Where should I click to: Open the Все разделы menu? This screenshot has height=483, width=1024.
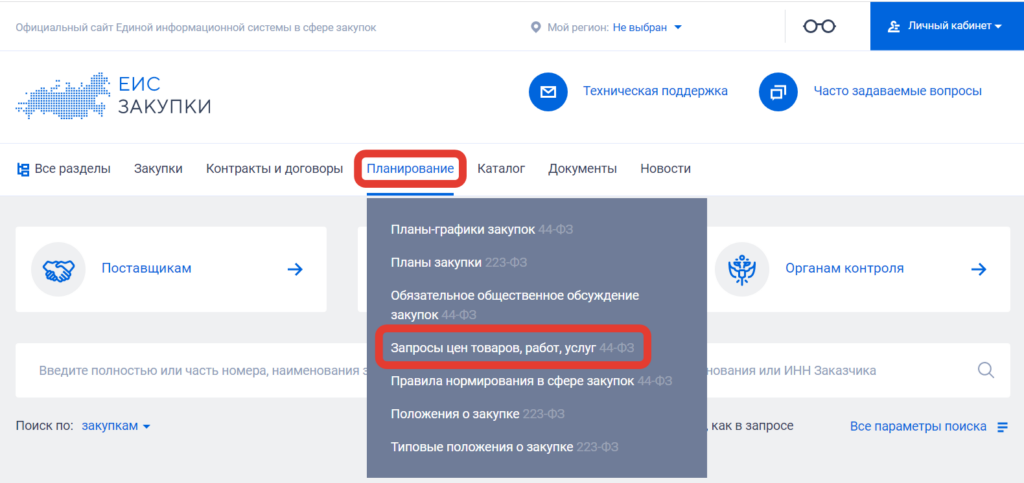pyautogui.click(x=64, y=169)
